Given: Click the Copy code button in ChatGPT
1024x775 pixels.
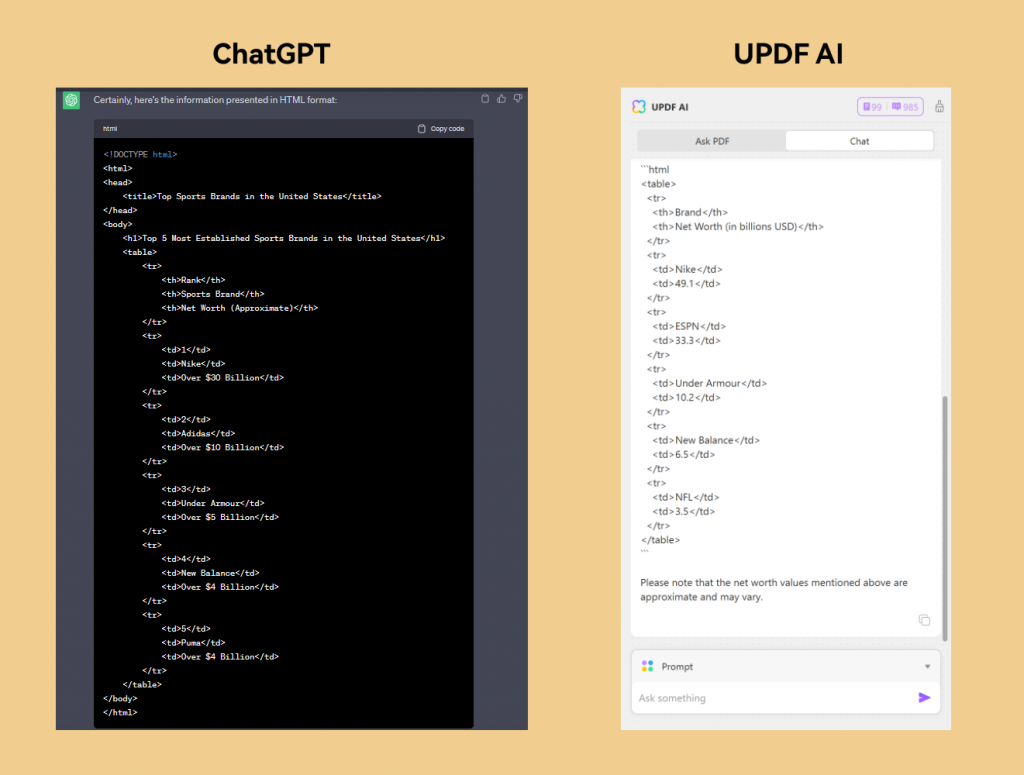Looking at the screenshot, I should pyautogui.click(x=441, y=129).
